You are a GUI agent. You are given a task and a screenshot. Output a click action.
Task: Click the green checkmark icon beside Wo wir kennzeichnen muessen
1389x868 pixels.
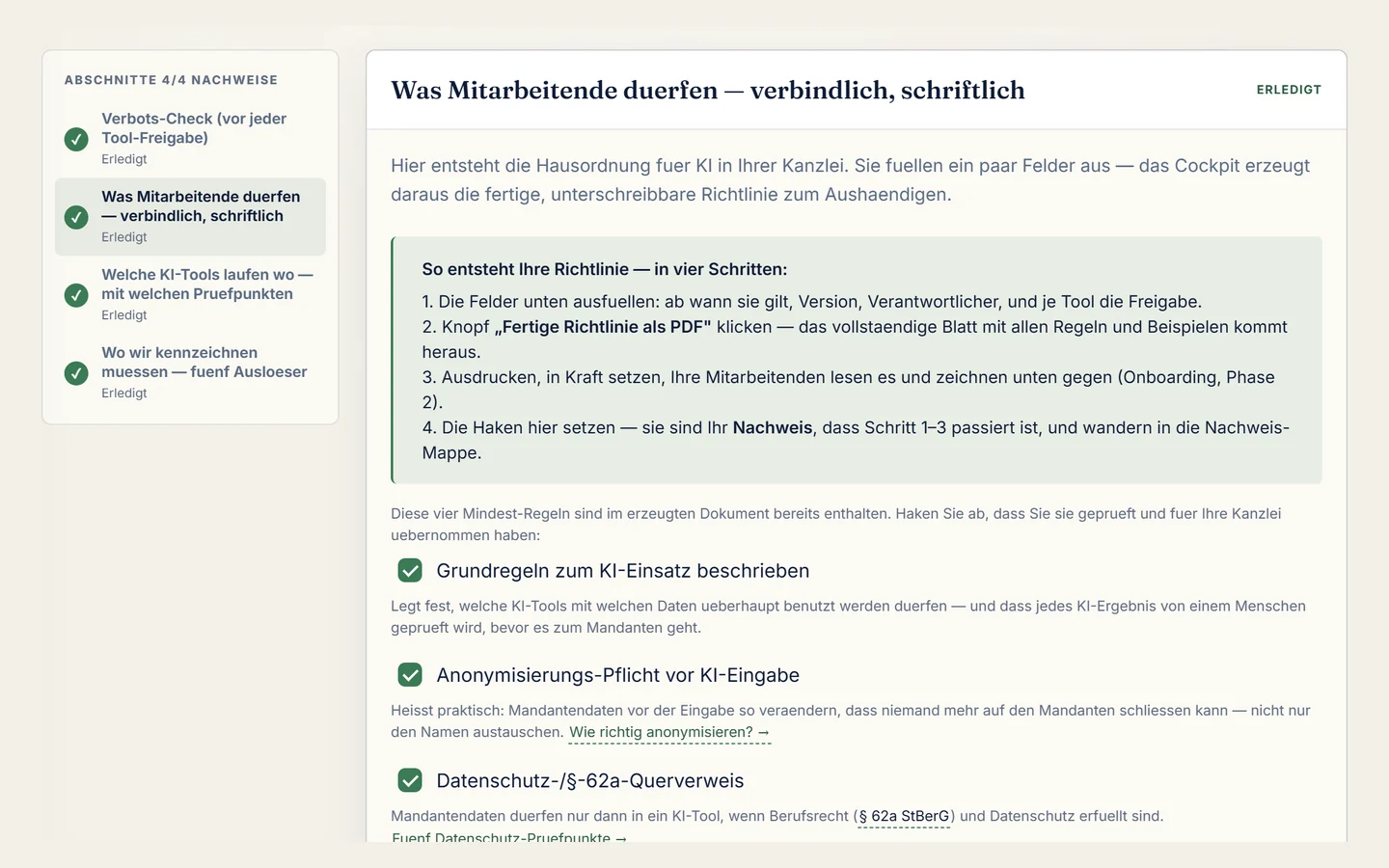point(76,373)
